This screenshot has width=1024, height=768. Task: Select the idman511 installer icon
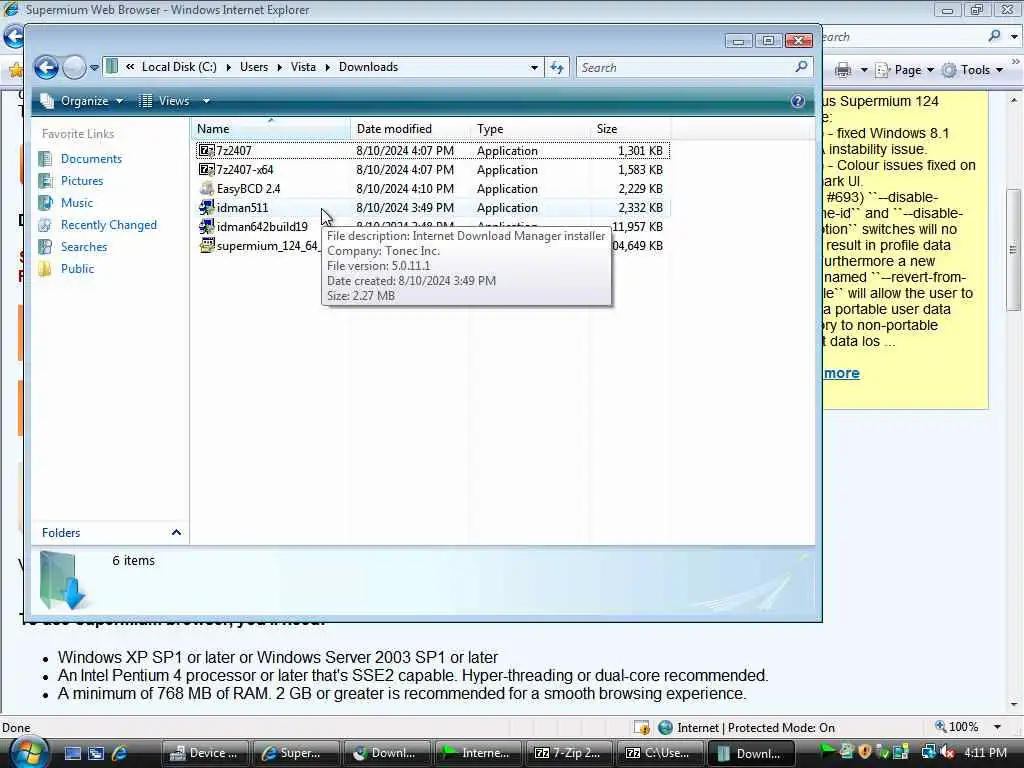[206, 208]
